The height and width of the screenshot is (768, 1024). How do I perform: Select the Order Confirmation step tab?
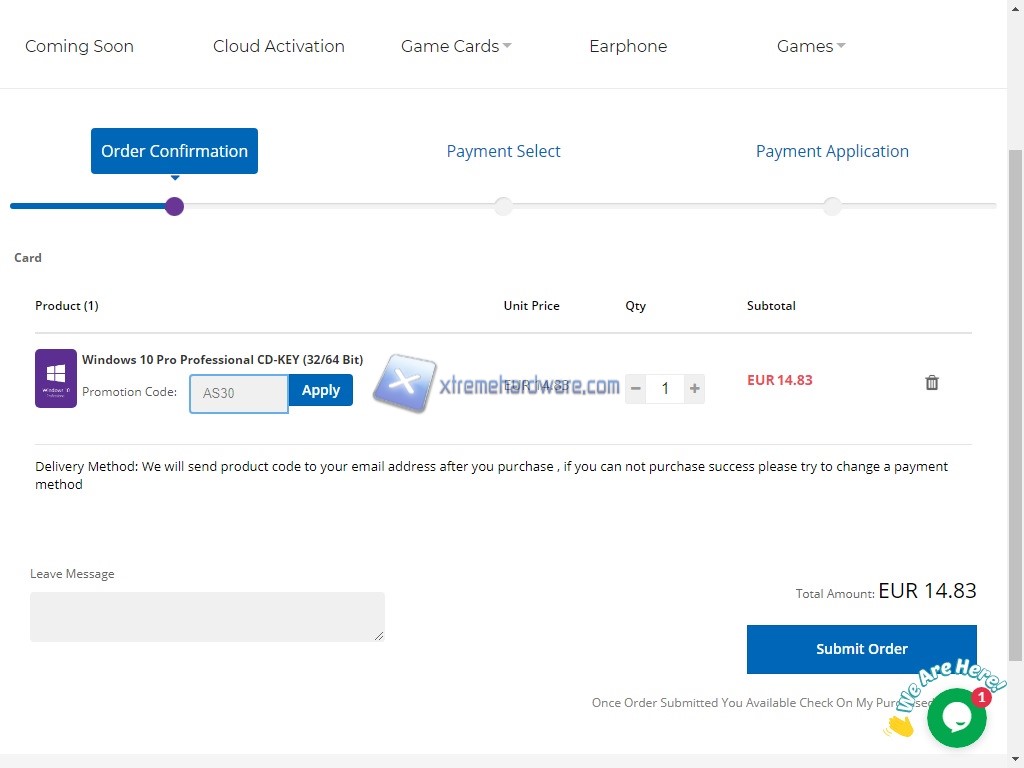pyautogui.click(x=174, y=151)
